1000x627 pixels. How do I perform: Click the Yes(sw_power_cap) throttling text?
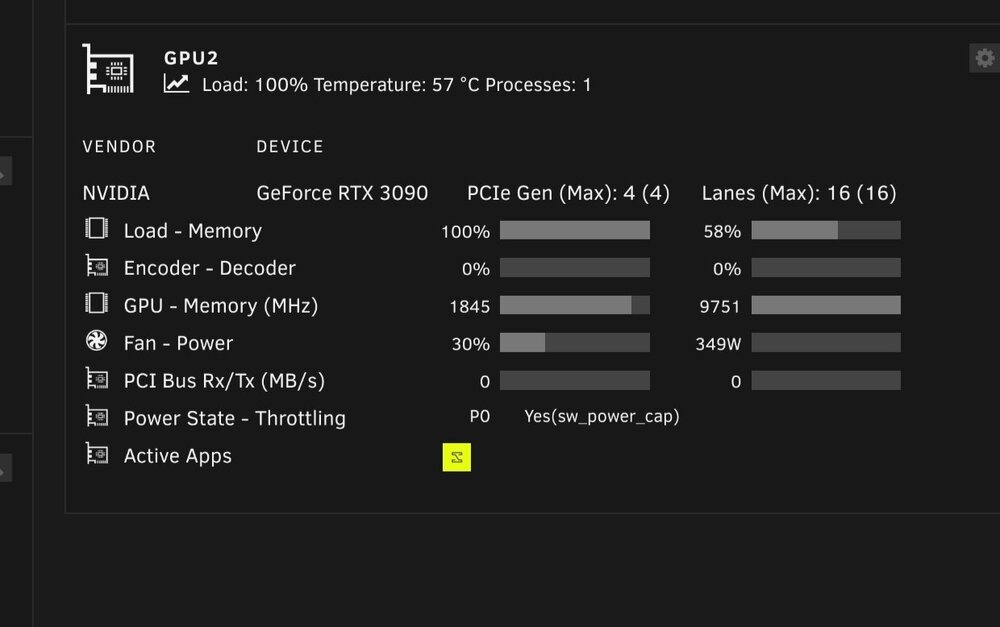coord(601,417)
